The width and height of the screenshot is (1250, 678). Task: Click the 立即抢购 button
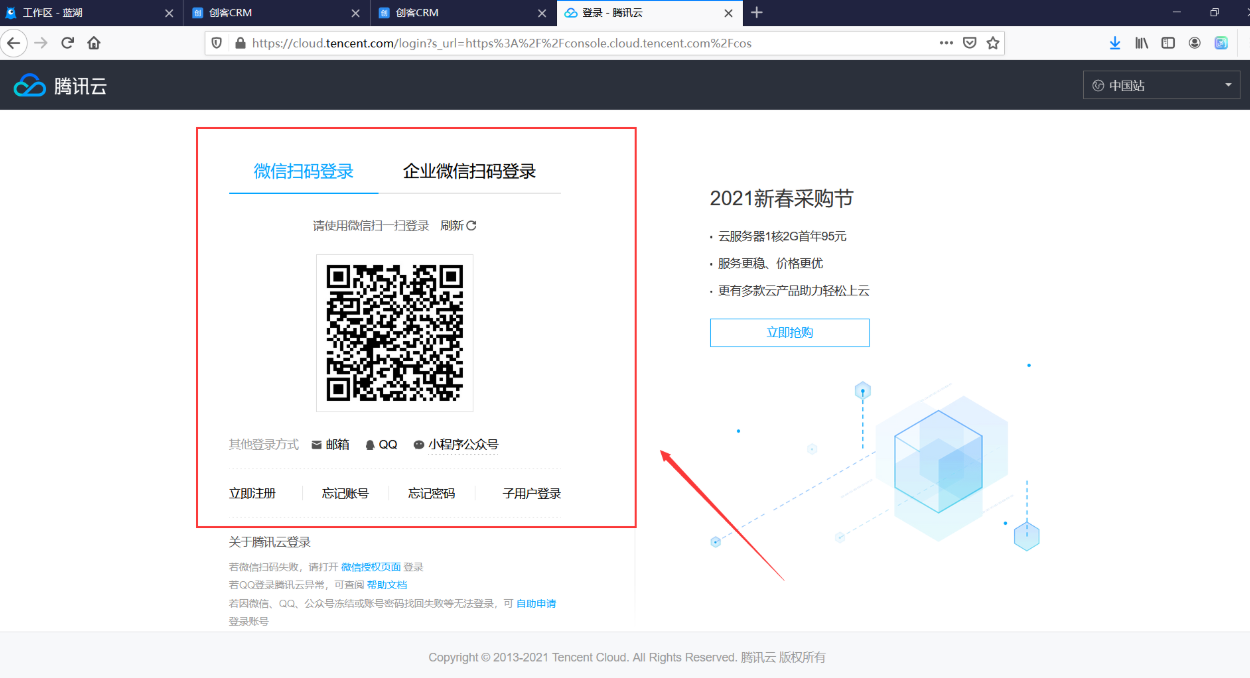789,332
